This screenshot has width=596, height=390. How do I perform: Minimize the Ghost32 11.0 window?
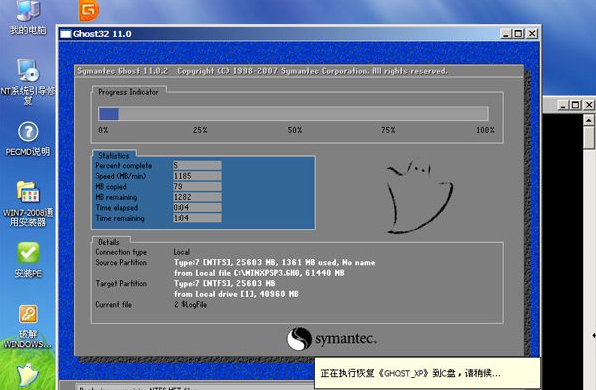[506, 34]
